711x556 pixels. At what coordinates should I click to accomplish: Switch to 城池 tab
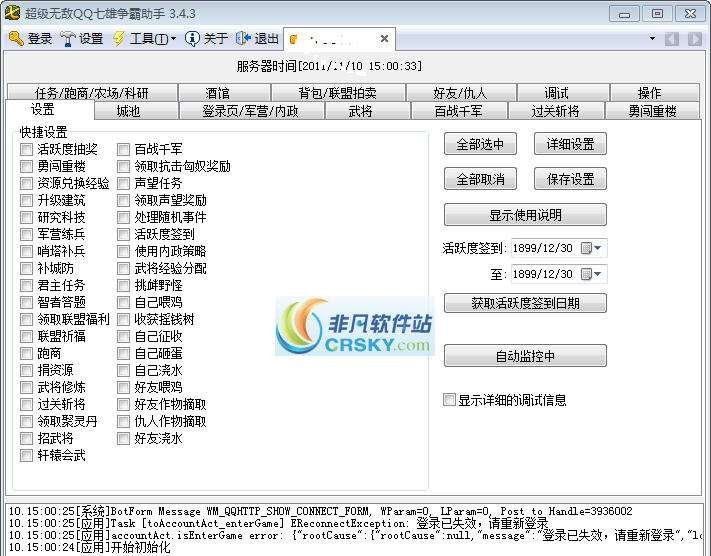click(136, 111)
